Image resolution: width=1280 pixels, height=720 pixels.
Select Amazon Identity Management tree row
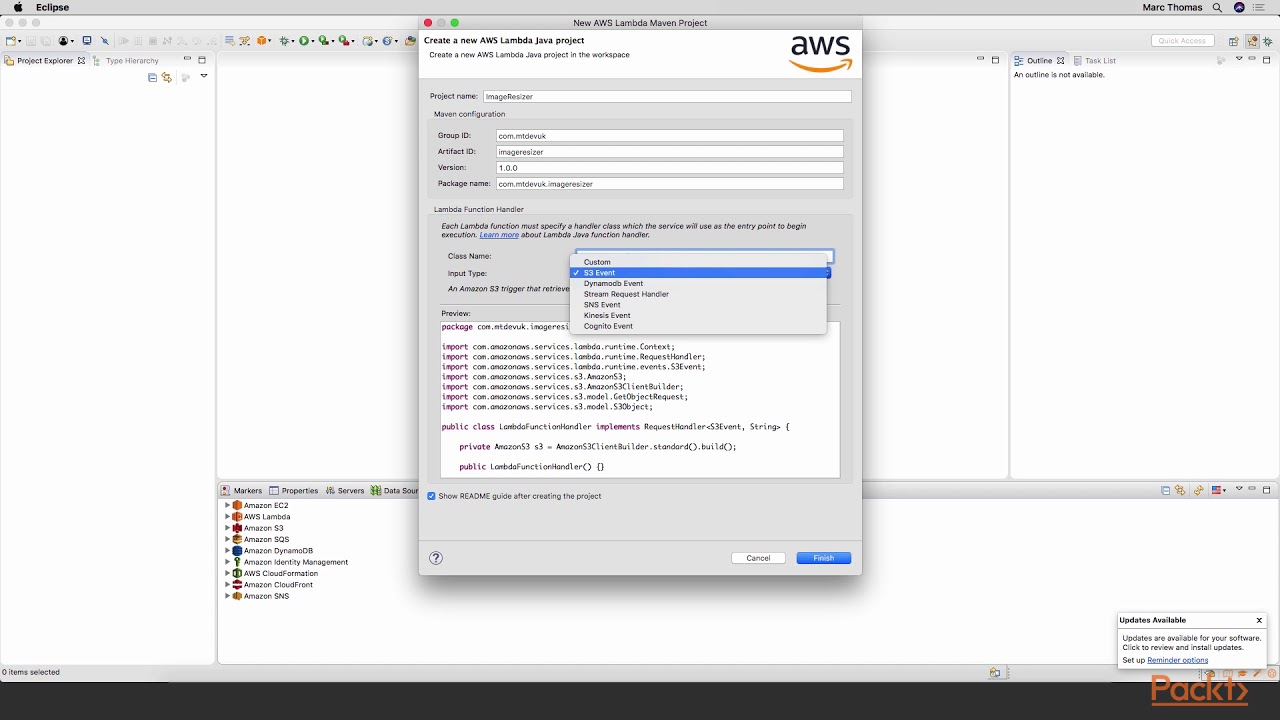[290, 562]
